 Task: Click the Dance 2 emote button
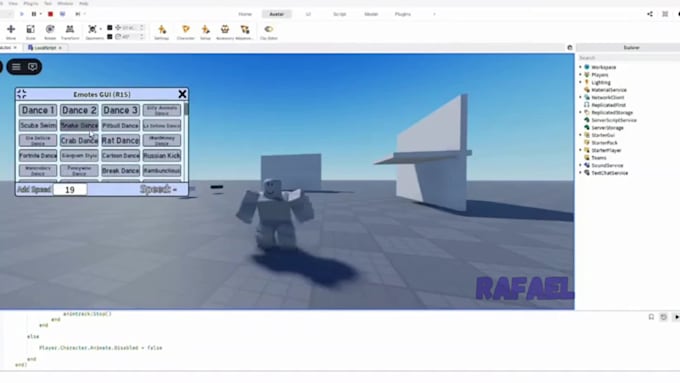click(x=79, y=110)
